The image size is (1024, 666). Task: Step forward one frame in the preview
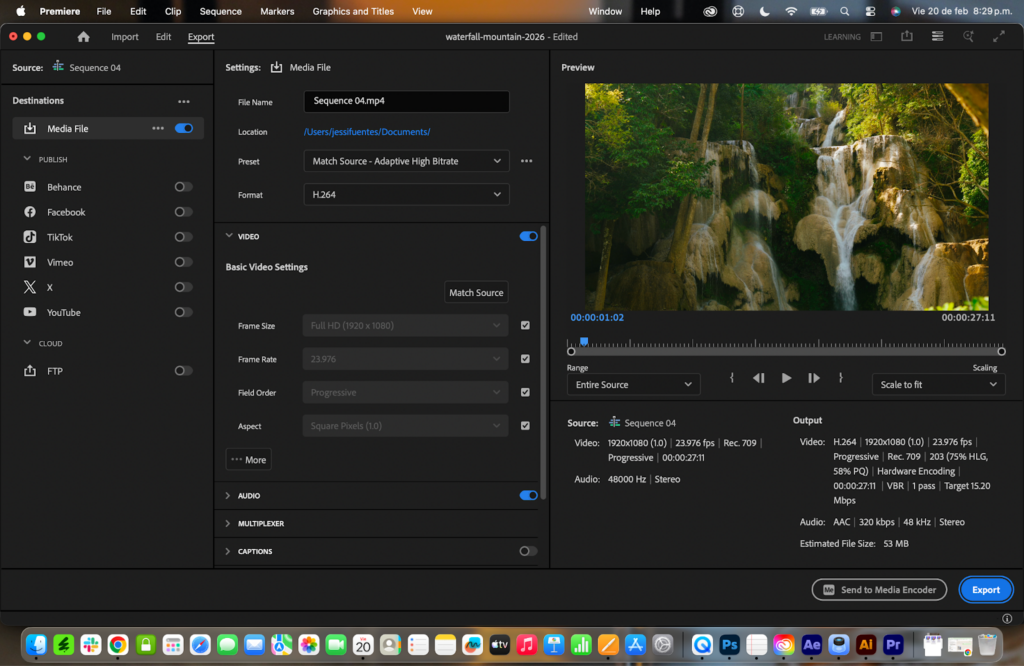coord(812,378)
